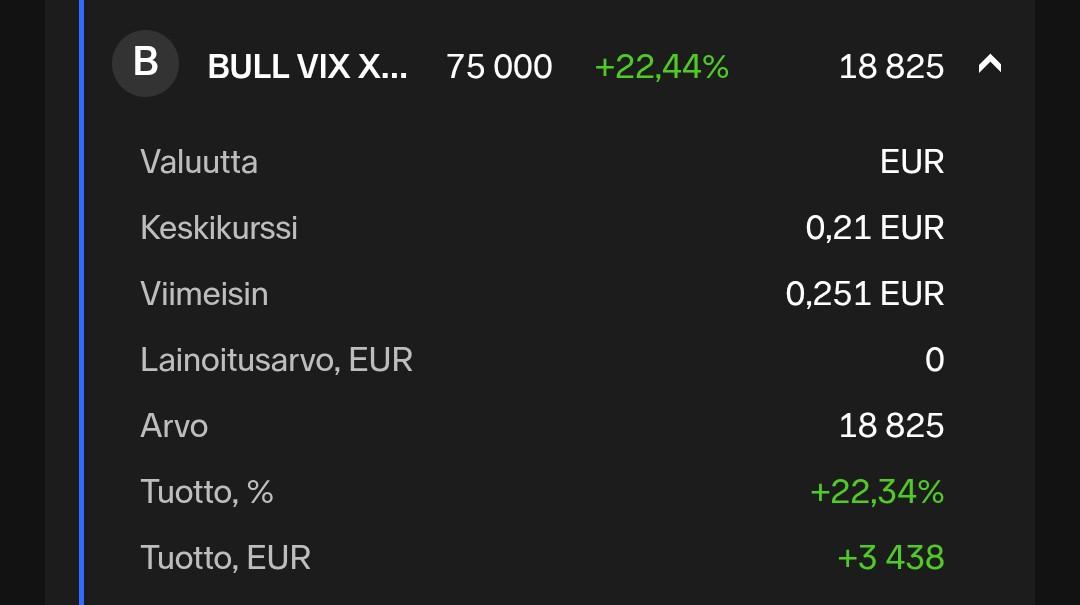Screen dimensions: 1080x605
Task: Select the Tuotto, EUR row label
Action: click(225, 558)
